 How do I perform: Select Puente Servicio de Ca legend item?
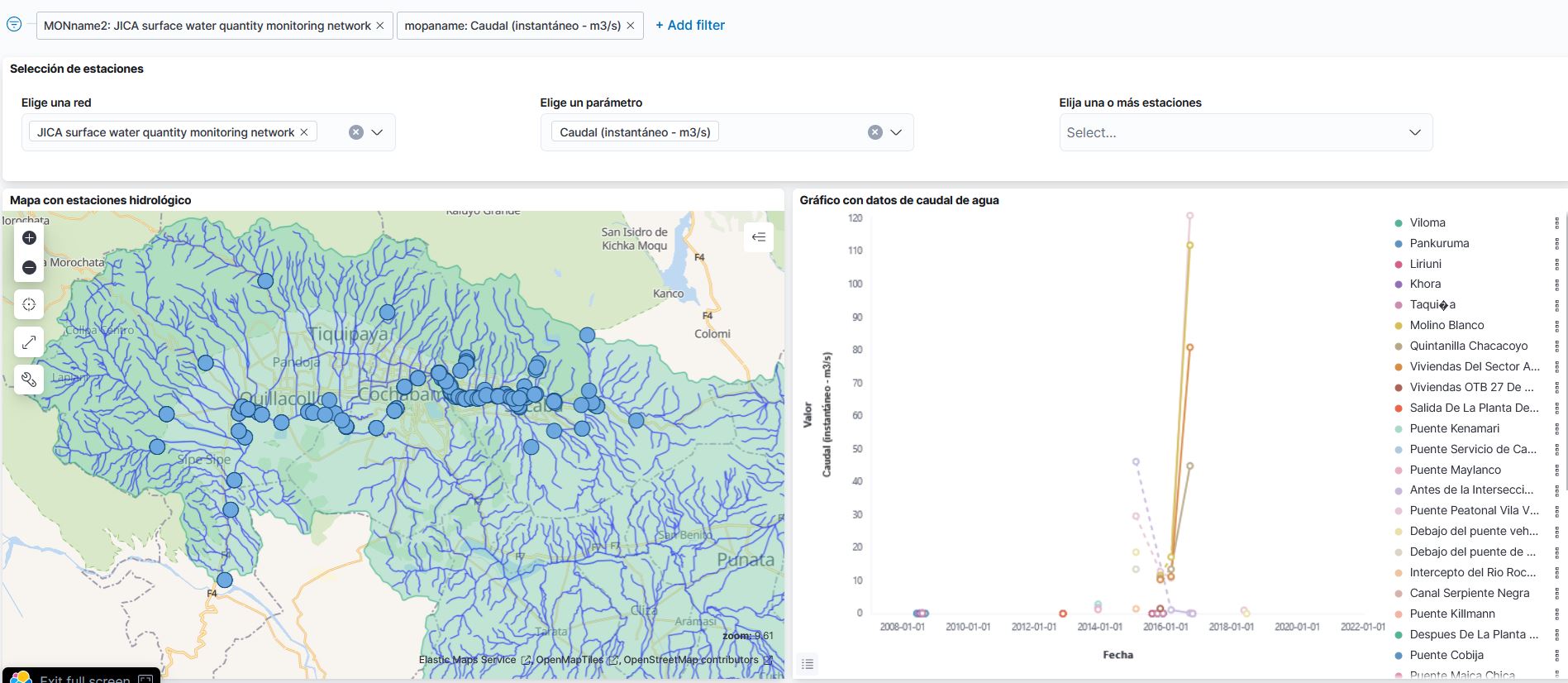coord(1473,450)
